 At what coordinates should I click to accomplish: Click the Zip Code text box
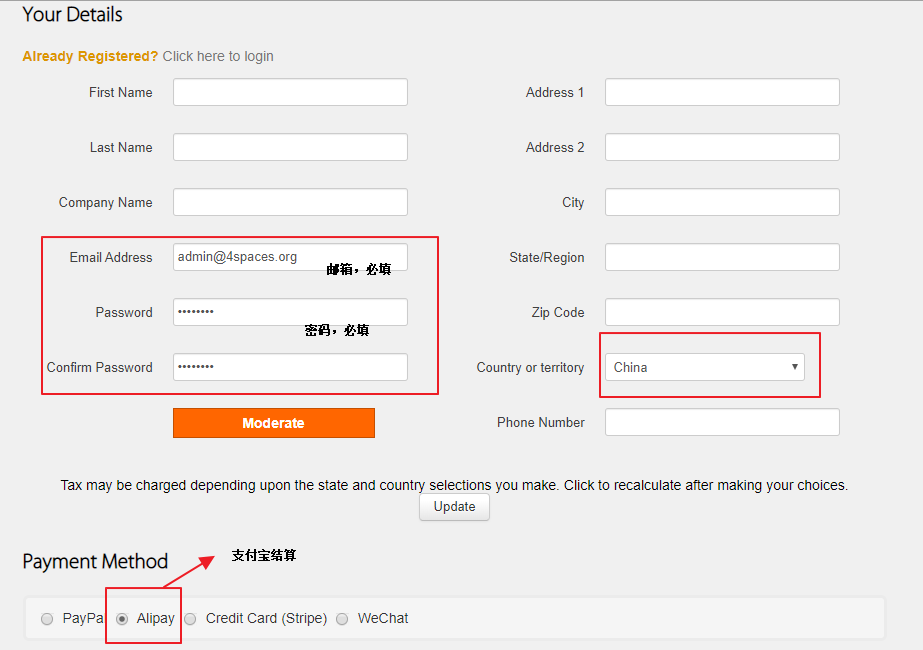coord(722,312)
